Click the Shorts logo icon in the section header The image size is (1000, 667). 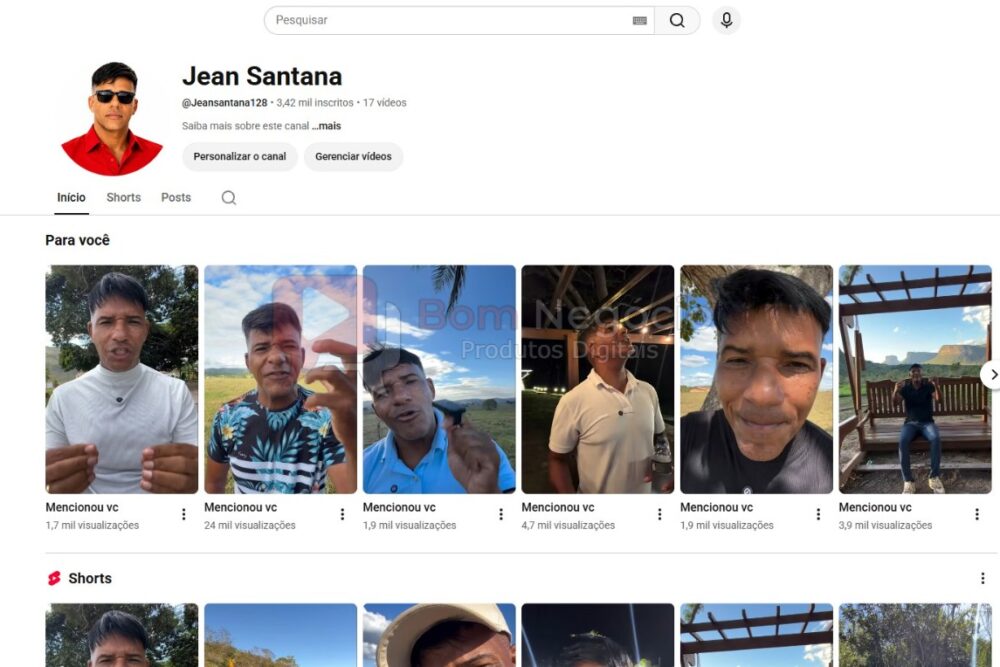point(54,578)
